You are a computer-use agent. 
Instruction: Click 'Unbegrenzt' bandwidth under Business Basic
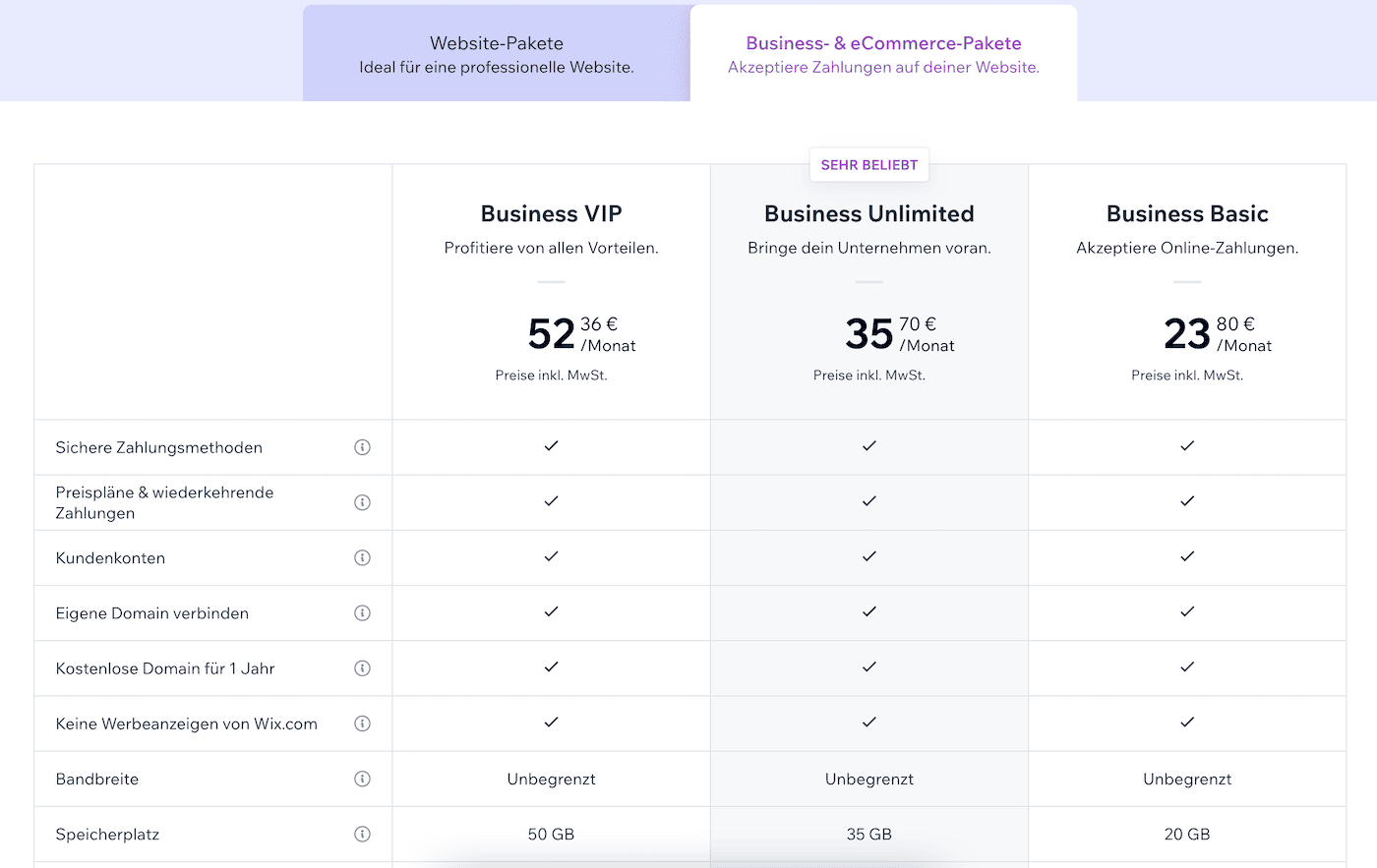[x=1187, y=779]
